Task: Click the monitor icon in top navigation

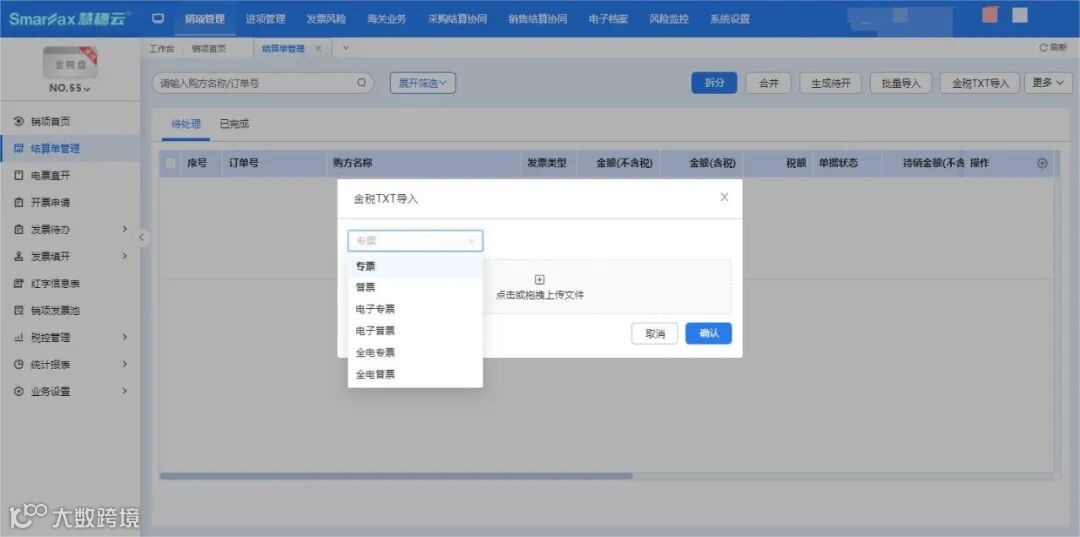Action: click(158, 19)
